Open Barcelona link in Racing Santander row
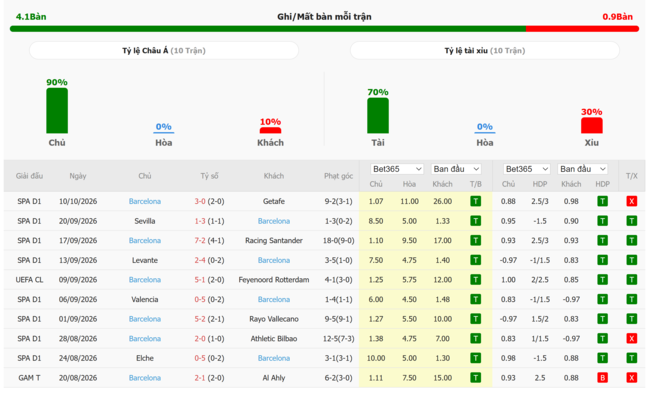The width and height of the screenshot is (650, 395). tap(145, 240)
